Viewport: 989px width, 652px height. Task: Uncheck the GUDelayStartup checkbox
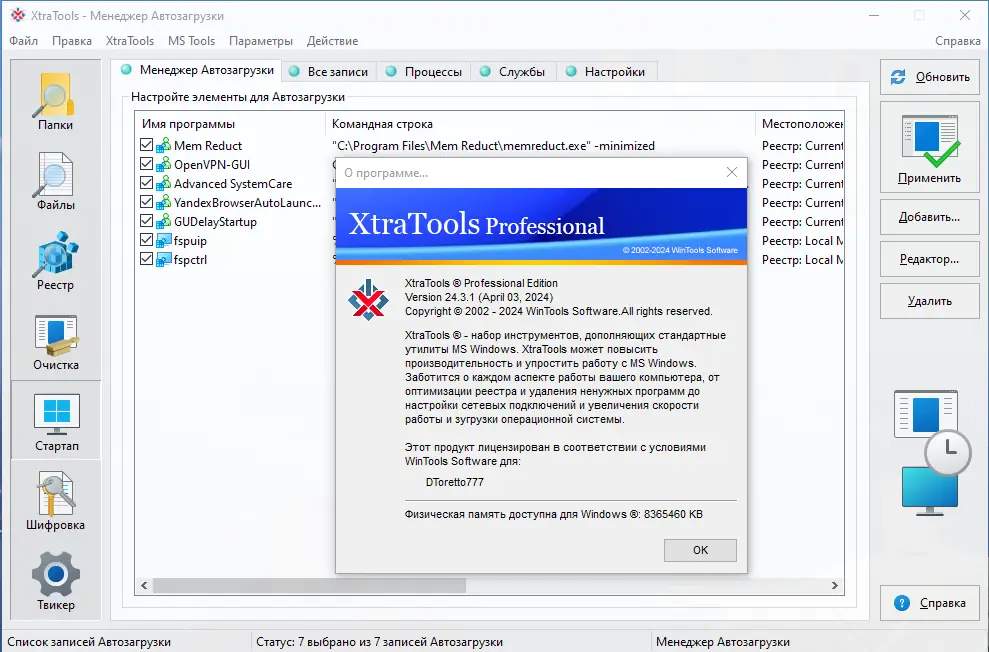[146, 221]
